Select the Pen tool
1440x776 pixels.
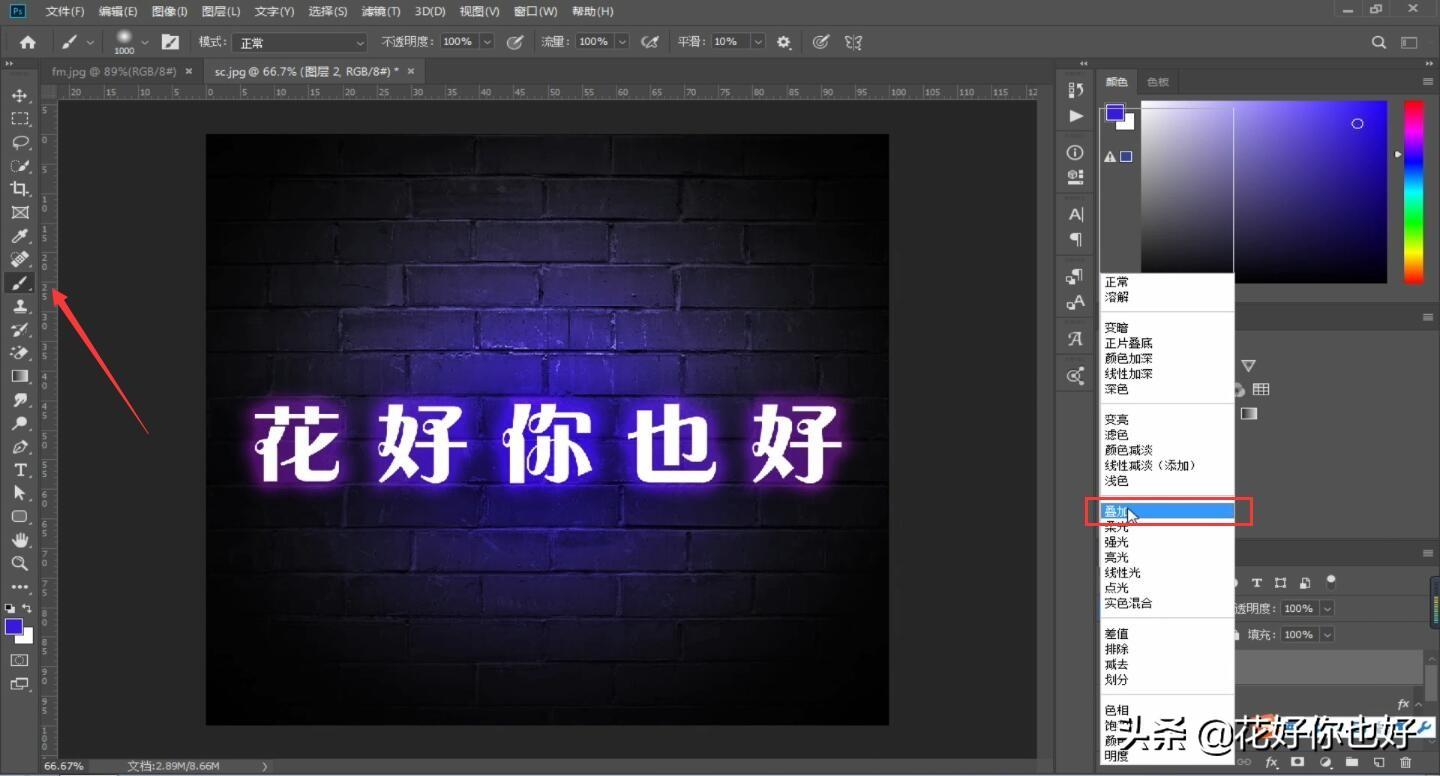pos(19,447)
